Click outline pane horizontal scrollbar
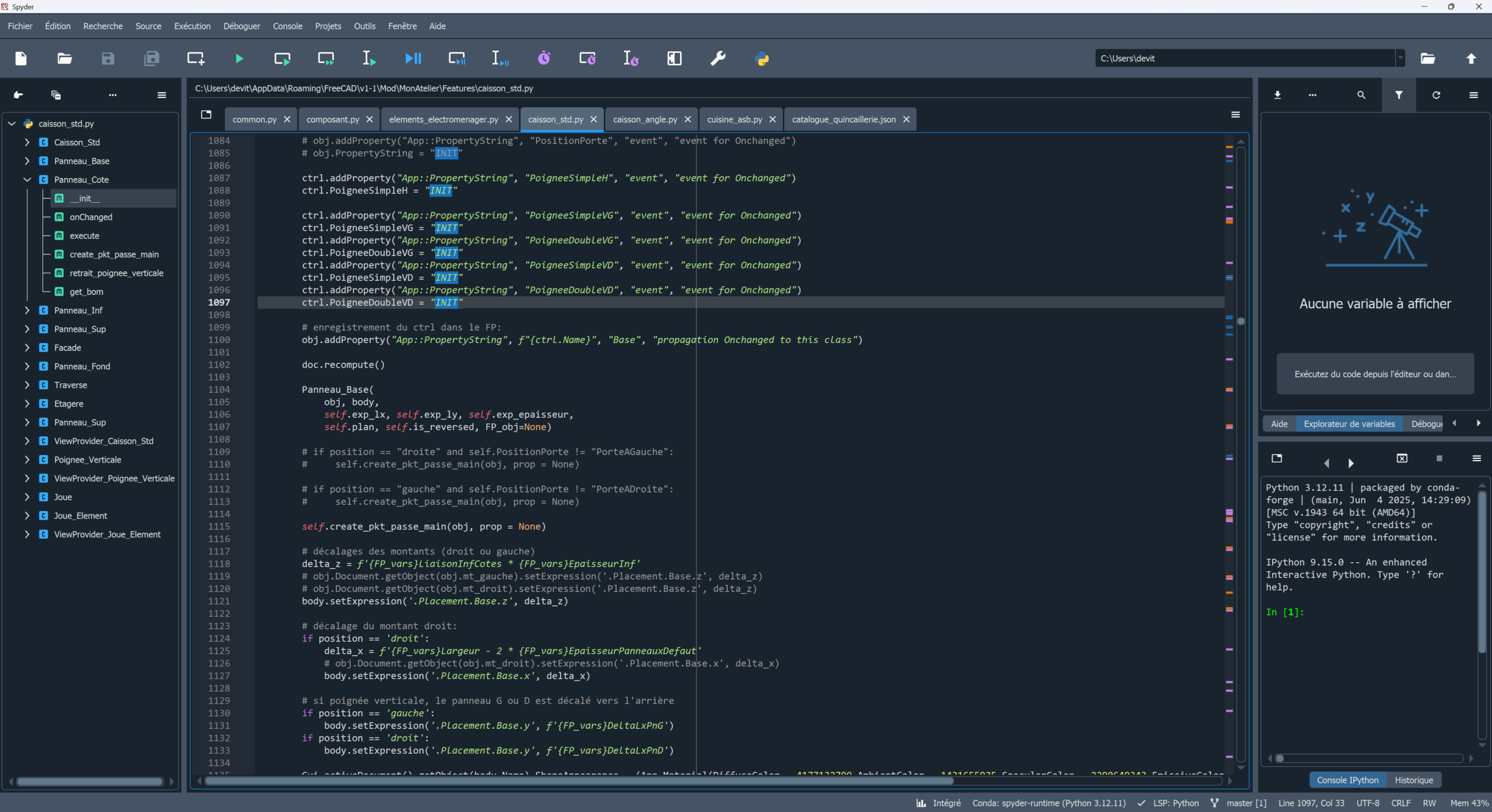 (x=90, y=782)
